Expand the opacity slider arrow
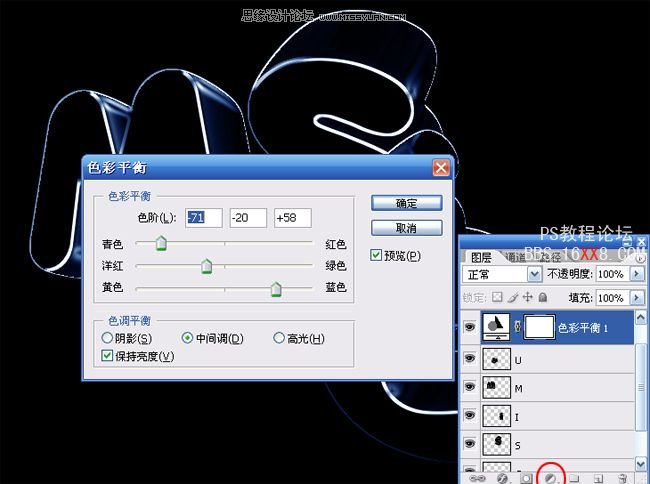 pos(635,274)
